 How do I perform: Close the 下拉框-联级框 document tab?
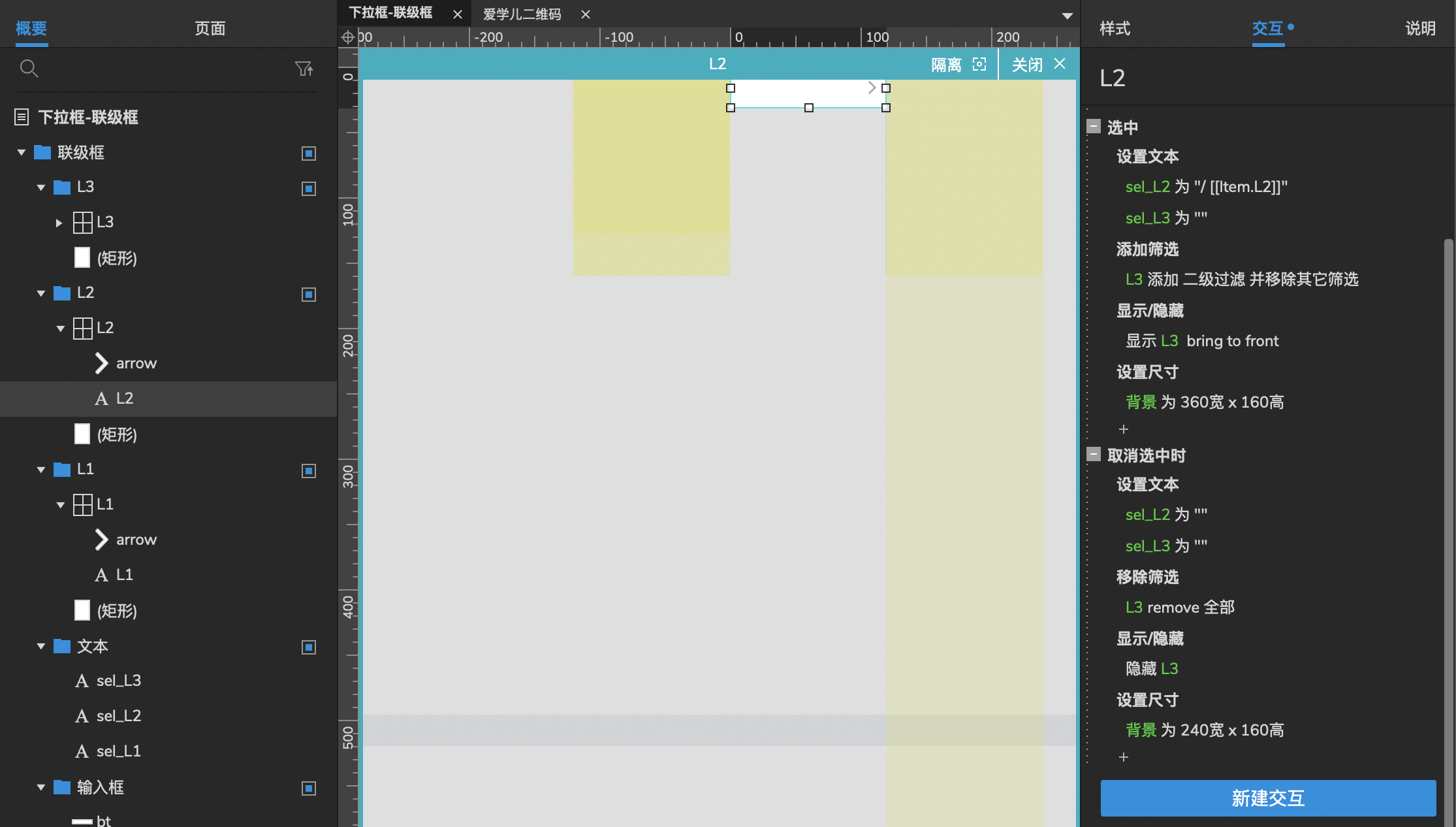pos(458,14)
